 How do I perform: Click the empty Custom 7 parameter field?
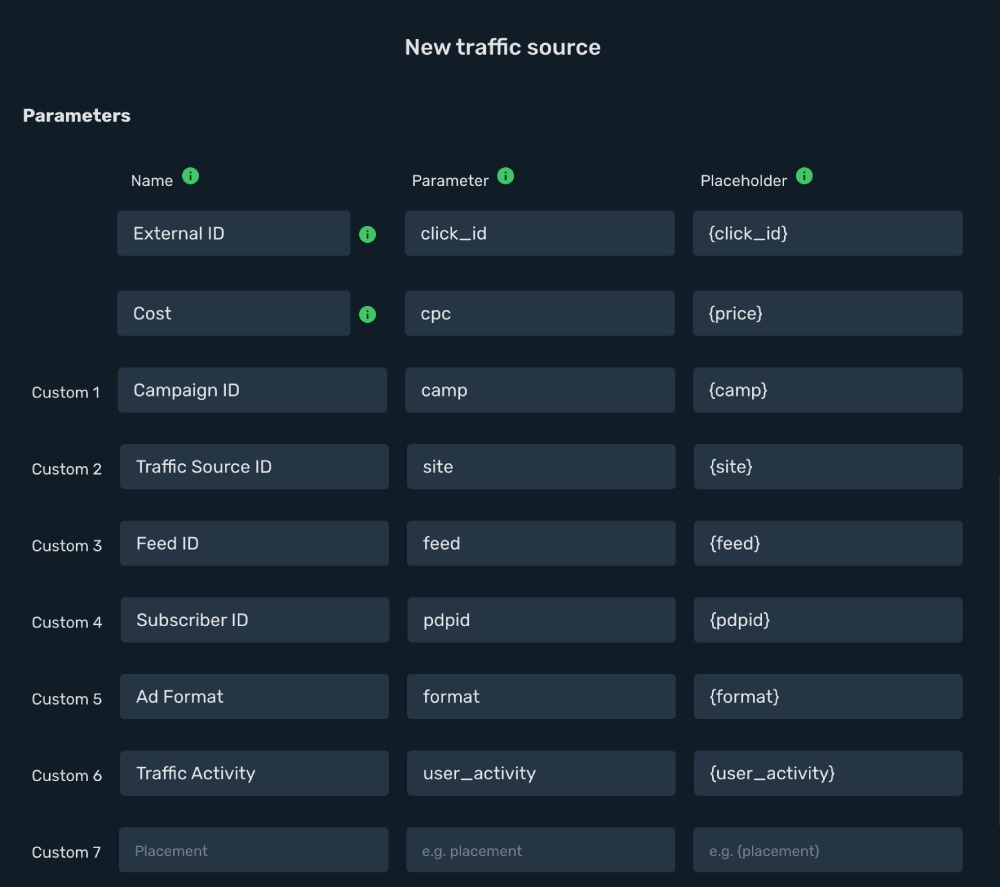coord(541,850)
